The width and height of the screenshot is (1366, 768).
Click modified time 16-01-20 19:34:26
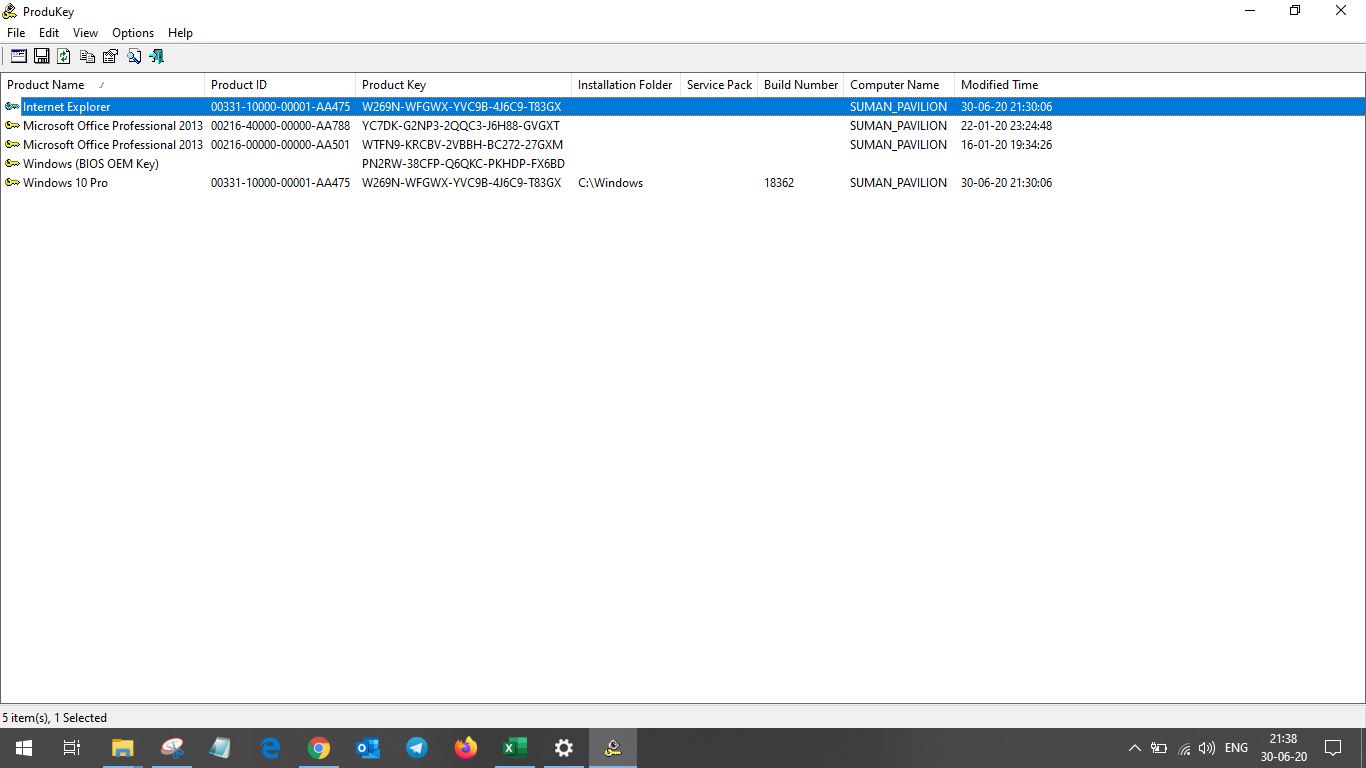click(1006, 145)
